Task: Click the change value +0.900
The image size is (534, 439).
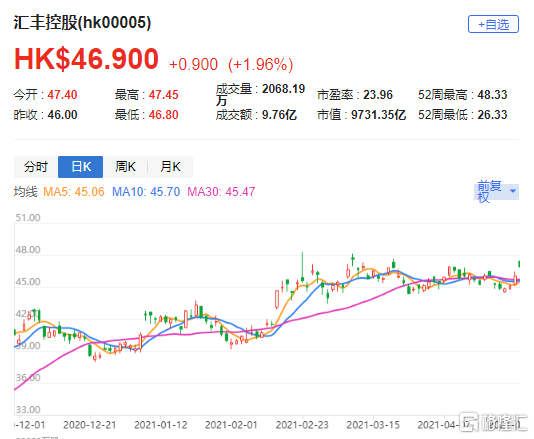Action: (193, 64)
